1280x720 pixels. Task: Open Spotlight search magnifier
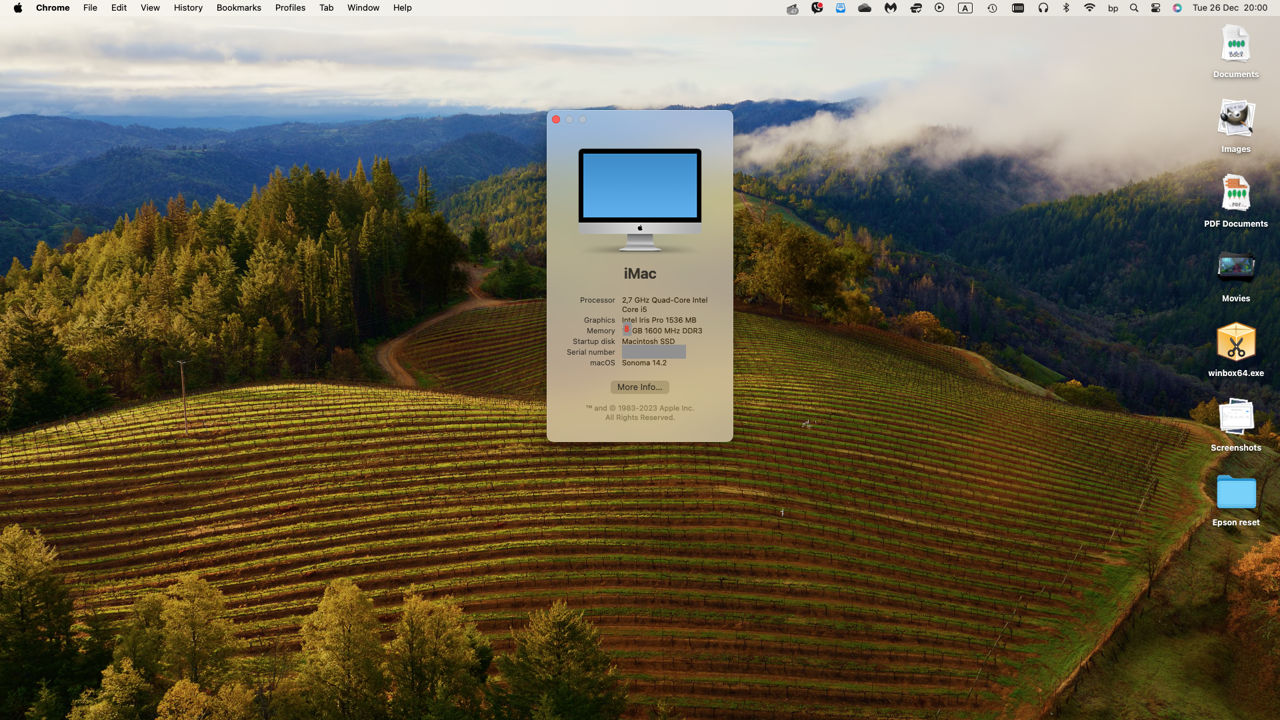pyautogui.click(x=1134, y=7)
